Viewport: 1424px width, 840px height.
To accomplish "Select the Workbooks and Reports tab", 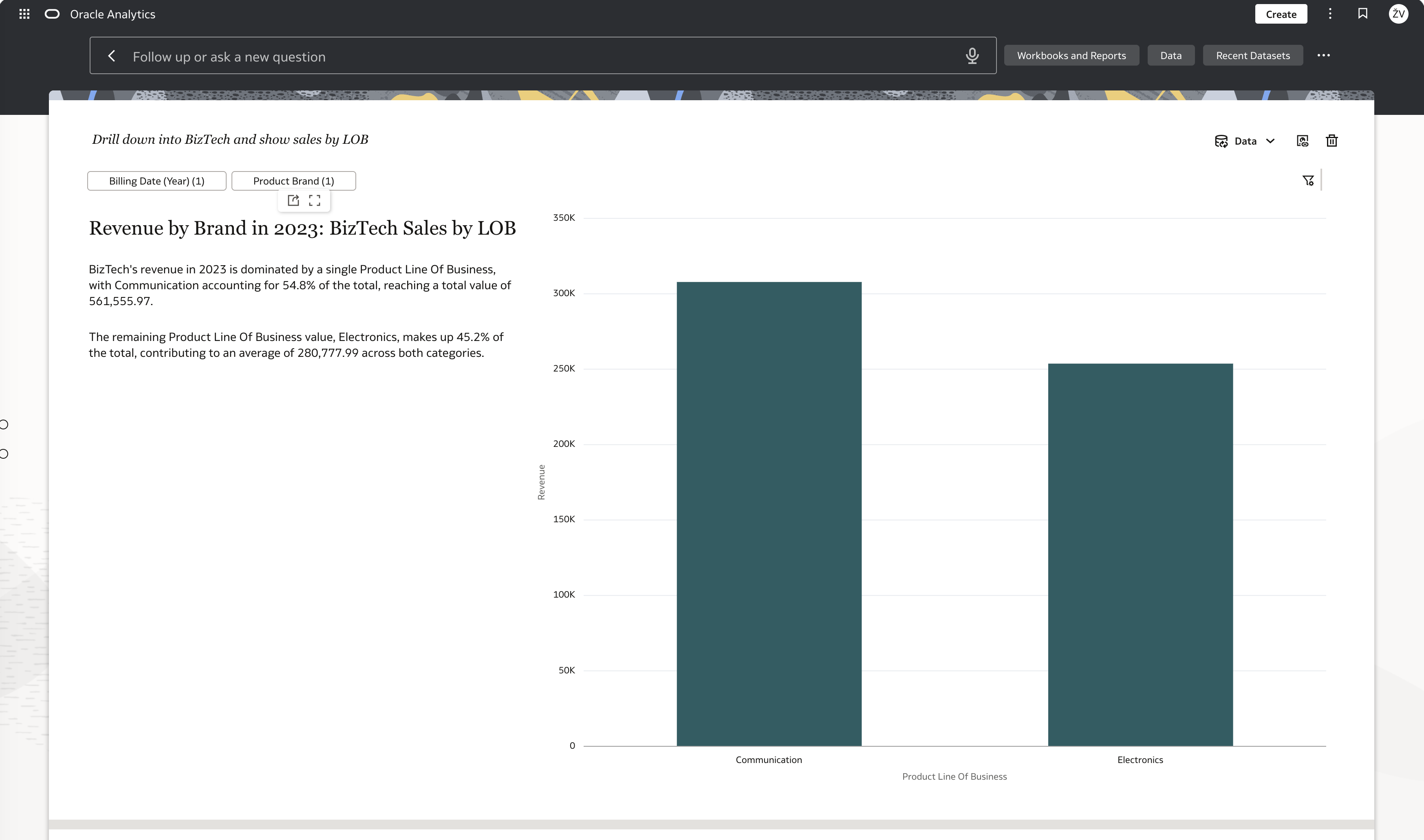I will tap(1071, 55).
